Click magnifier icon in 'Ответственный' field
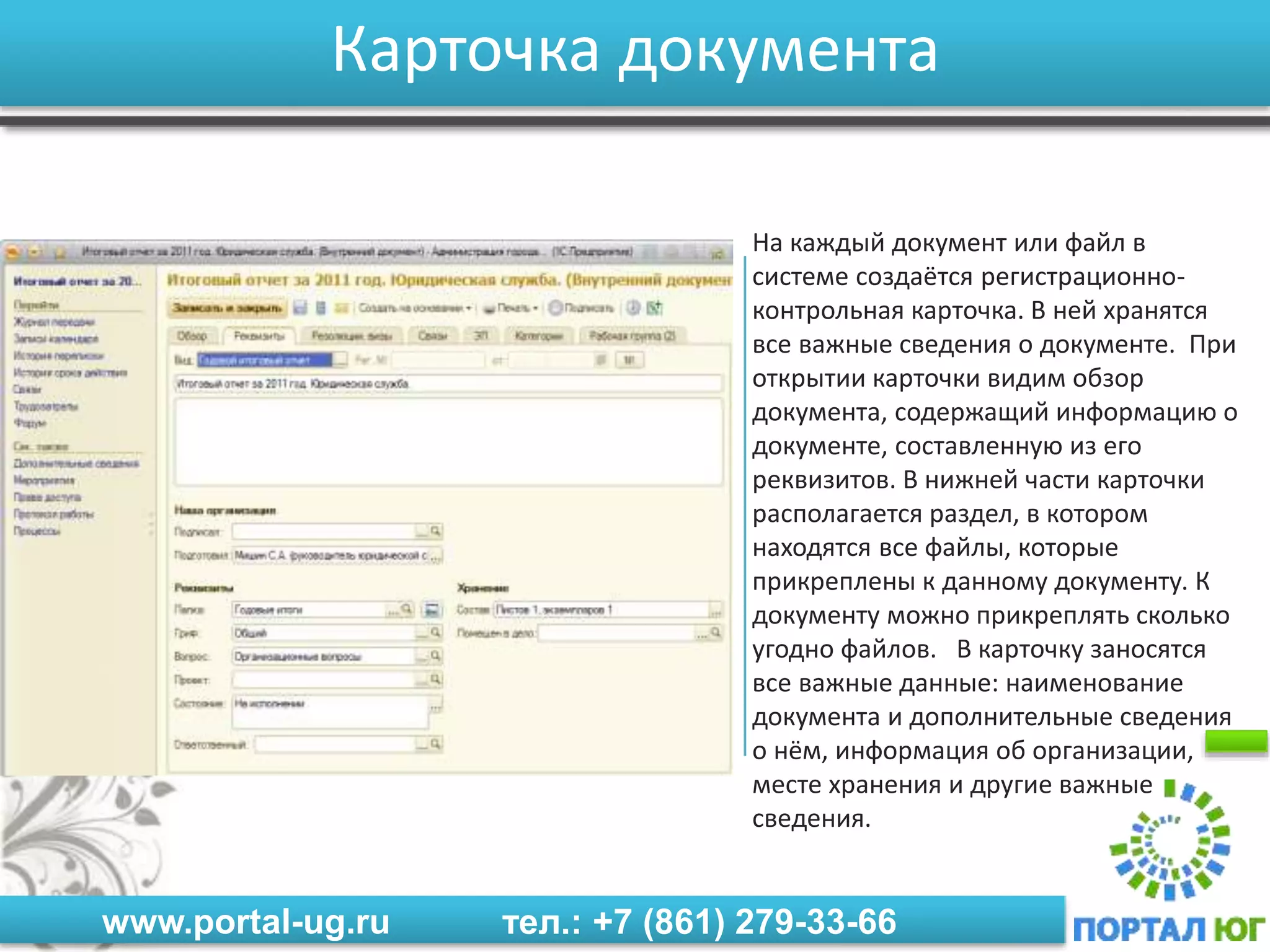This screenshot has height=952, width=1270. click(x=436, y=744)
